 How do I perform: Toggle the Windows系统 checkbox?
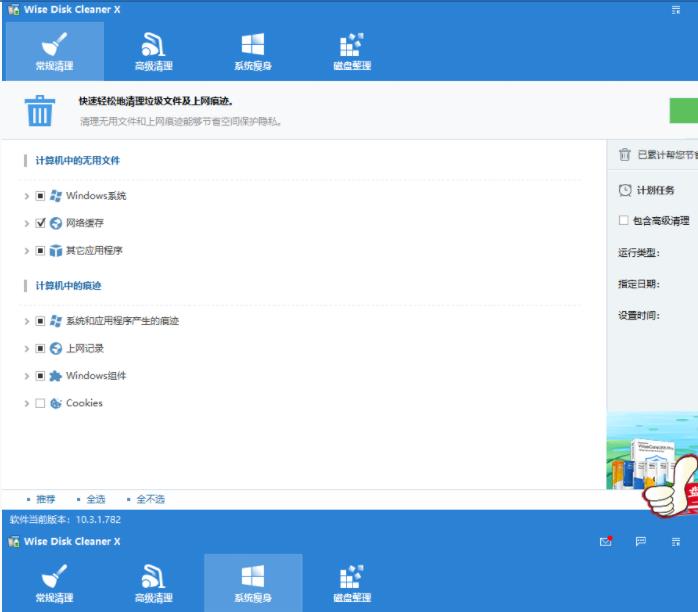coord(40,196)
